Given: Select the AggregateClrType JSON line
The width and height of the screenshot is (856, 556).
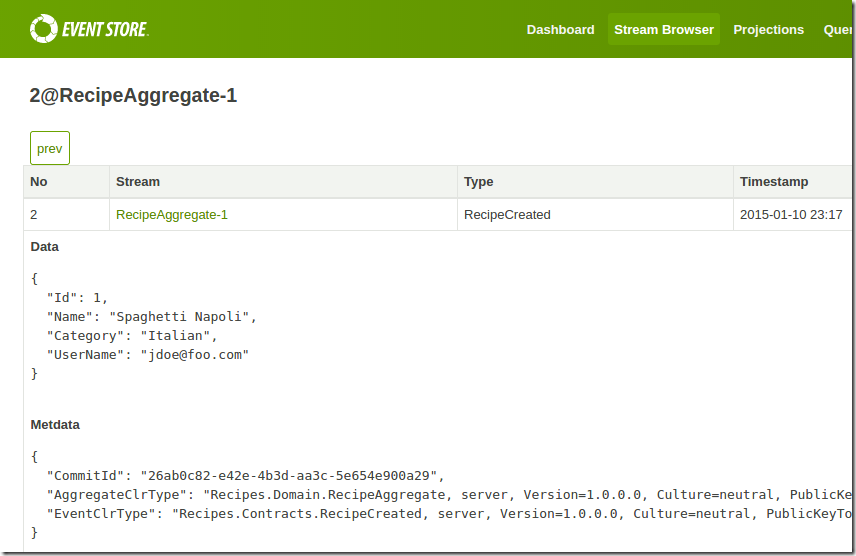Looking at the screenshot, I should pos(449,495).
